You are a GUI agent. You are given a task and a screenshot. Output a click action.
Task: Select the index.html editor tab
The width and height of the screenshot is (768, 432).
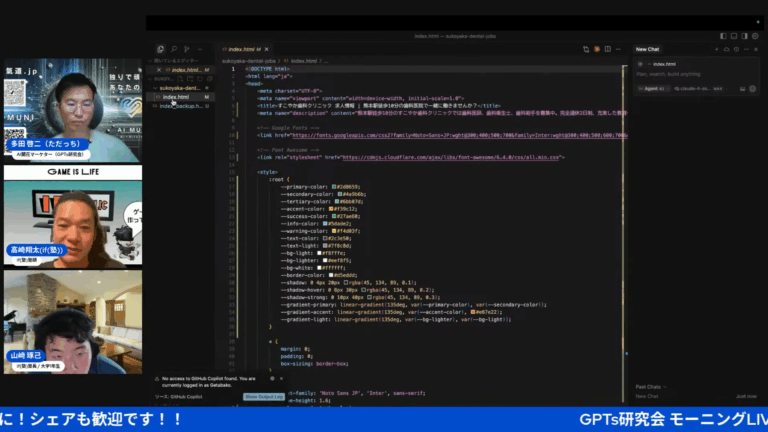241,49
